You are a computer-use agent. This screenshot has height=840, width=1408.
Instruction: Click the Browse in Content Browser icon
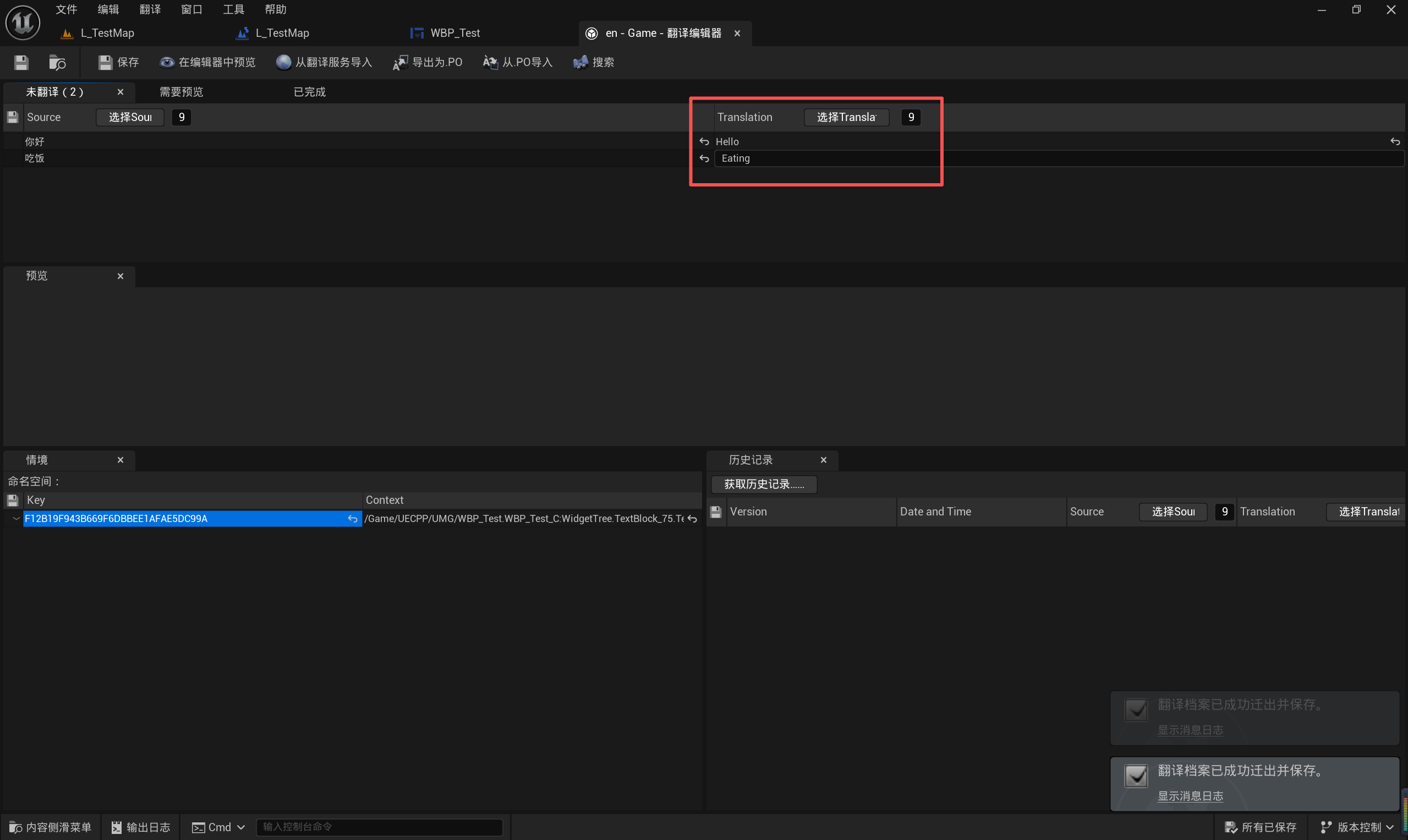point(57,62)
